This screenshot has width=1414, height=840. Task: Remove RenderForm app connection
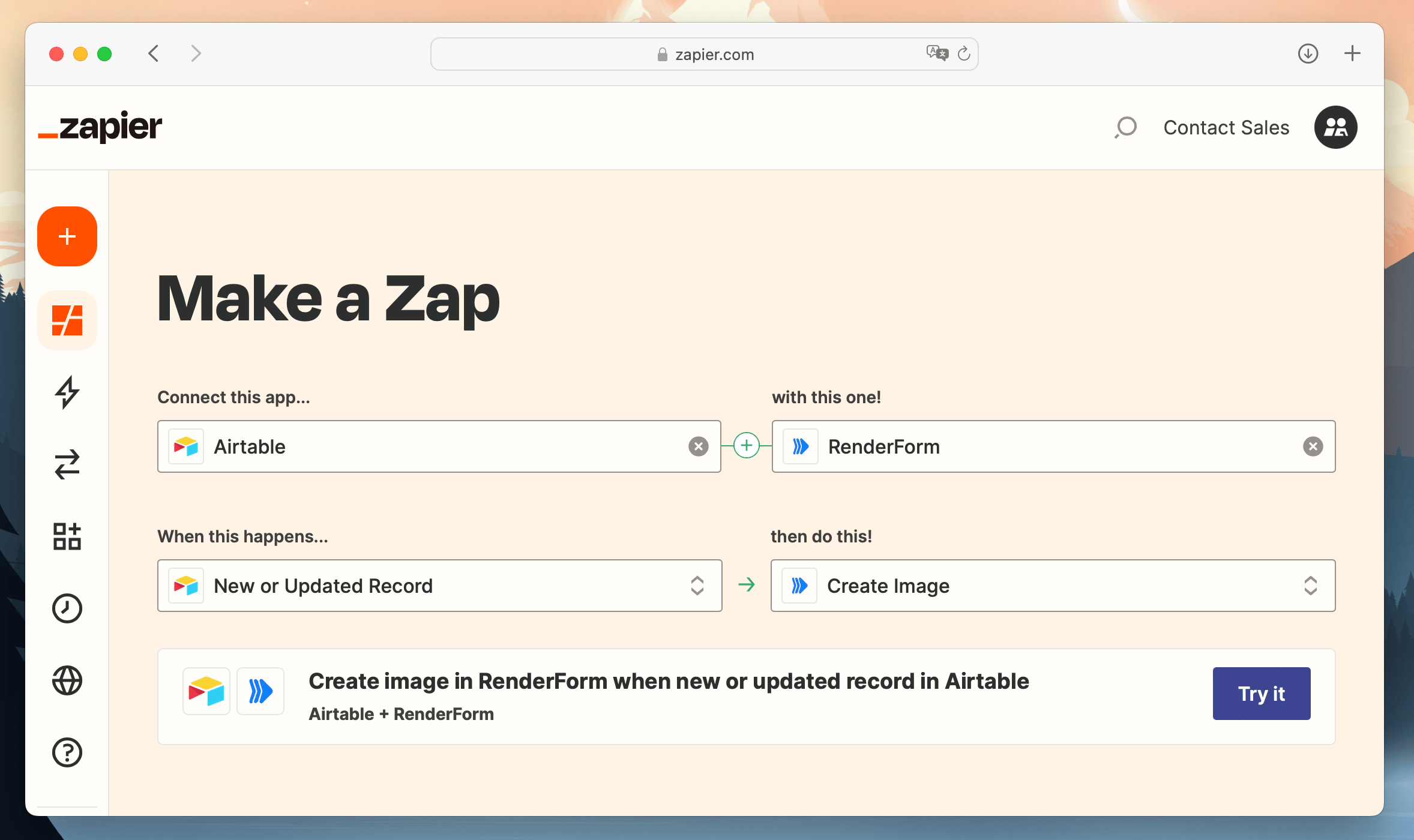pyautogui.click(x=1313, y=446)
